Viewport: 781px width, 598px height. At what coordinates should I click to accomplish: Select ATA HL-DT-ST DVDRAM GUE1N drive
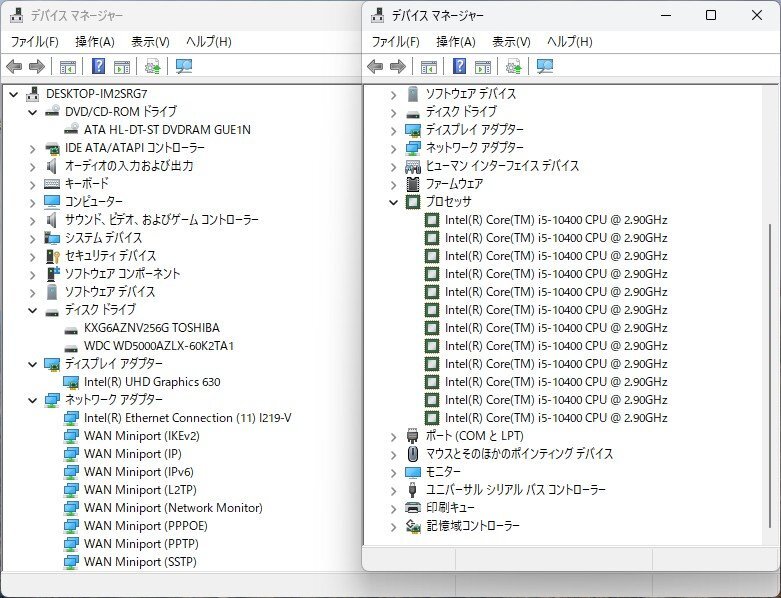click(x=167, y=129)
